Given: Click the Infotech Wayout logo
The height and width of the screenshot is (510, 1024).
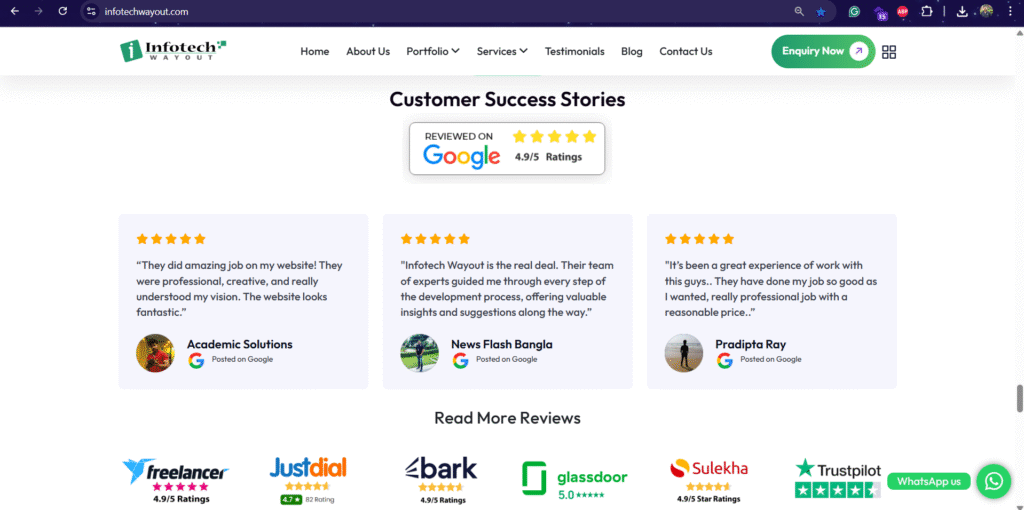Looking at the screenshot, I should point(173,51).
